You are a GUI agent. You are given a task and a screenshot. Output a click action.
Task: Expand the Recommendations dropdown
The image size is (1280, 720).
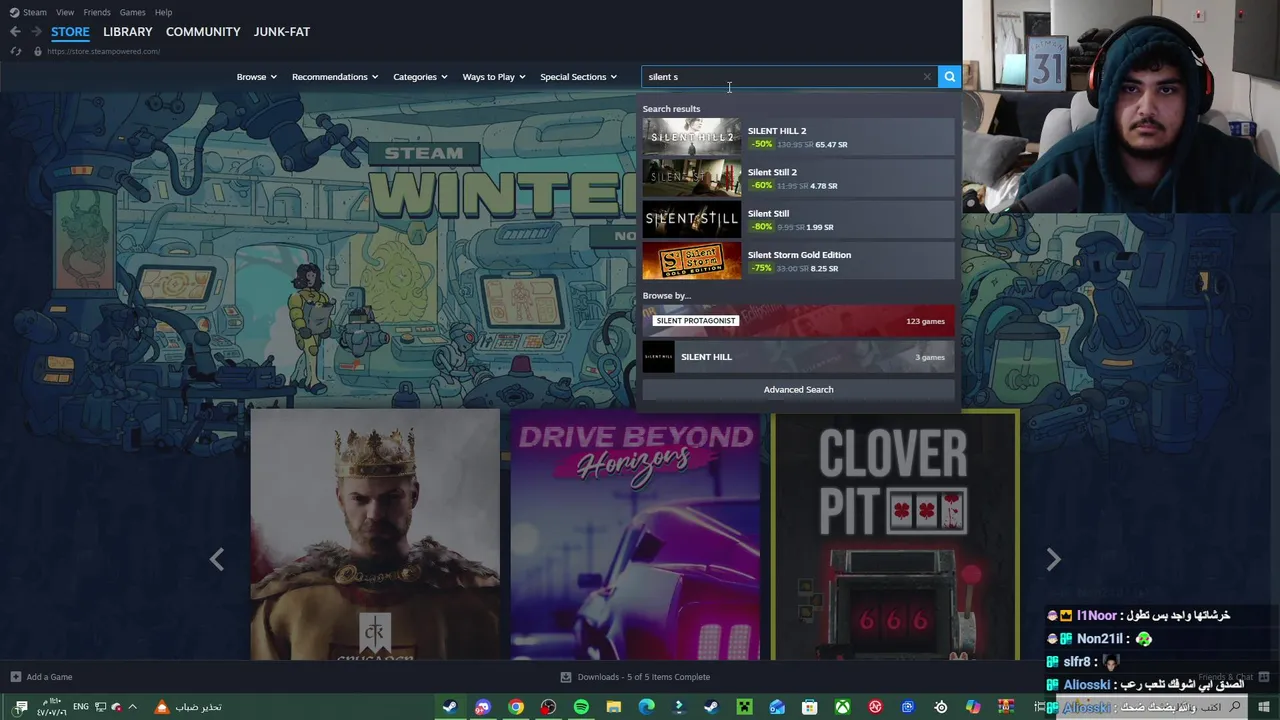(x=335, y=77)
